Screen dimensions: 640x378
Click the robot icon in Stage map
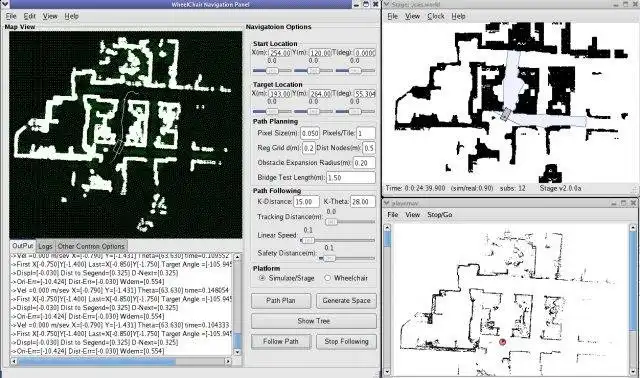click(506, 115)
